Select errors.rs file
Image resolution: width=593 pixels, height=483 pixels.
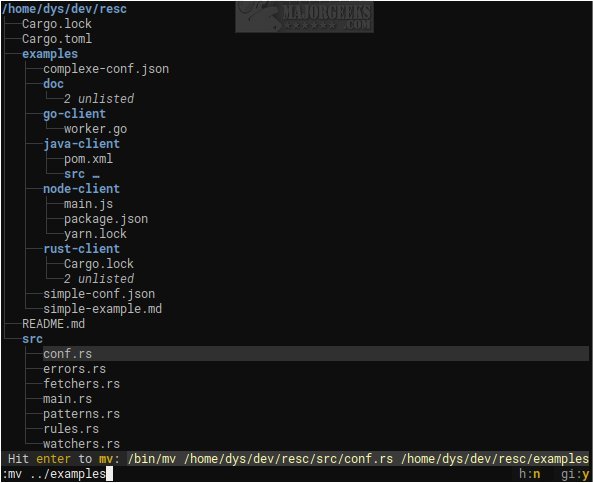[75, 369]
